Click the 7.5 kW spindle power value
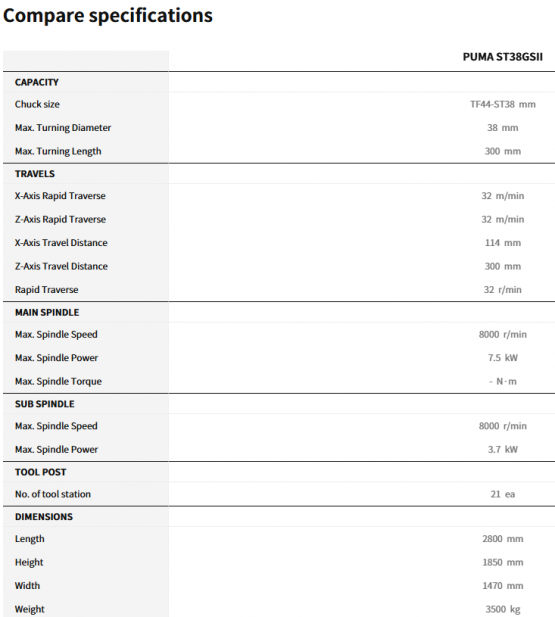 point(503,358)
